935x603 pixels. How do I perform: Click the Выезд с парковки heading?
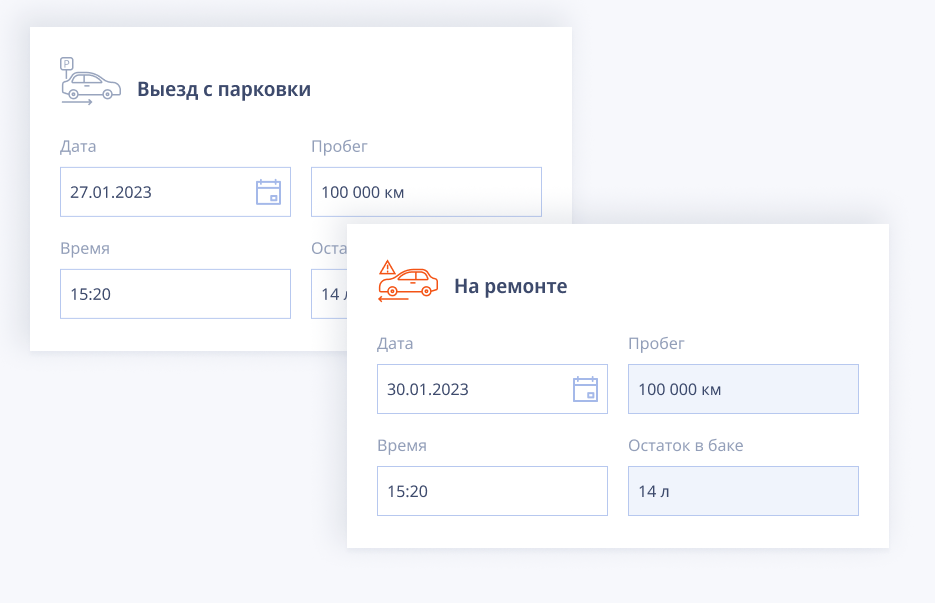click(224, 89)
